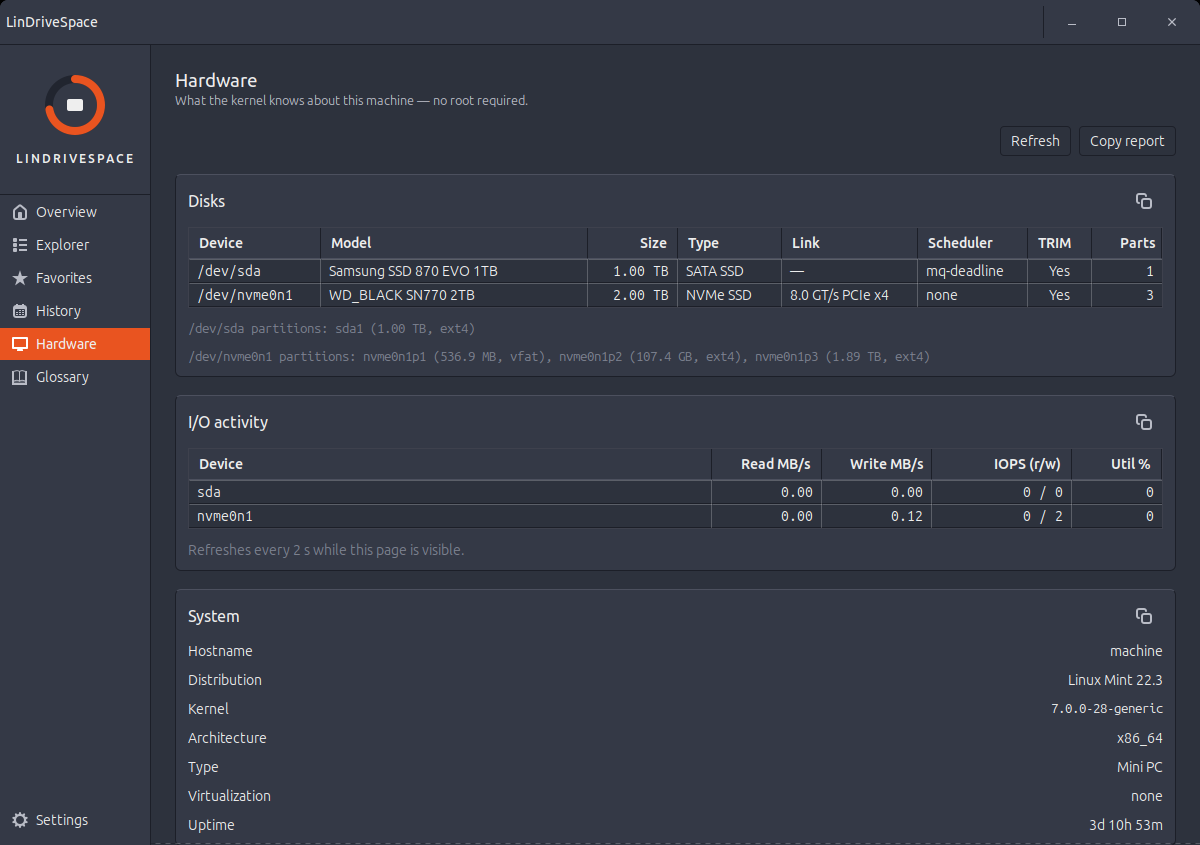Click the SATA SSD type cell
This screenshot has height=845, width=1200.
[x=729, y=271]
